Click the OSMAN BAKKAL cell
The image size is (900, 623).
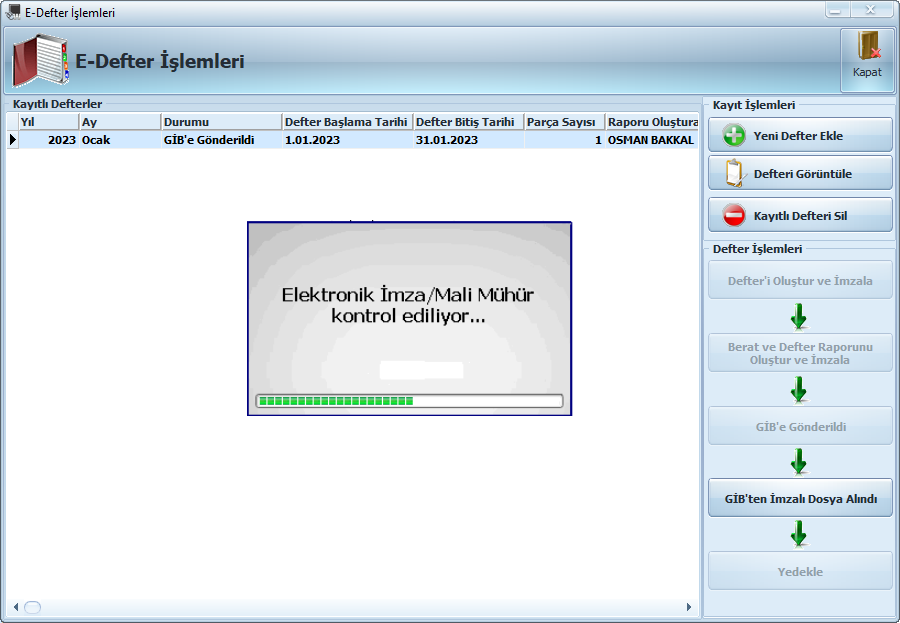tap(652, 140)
